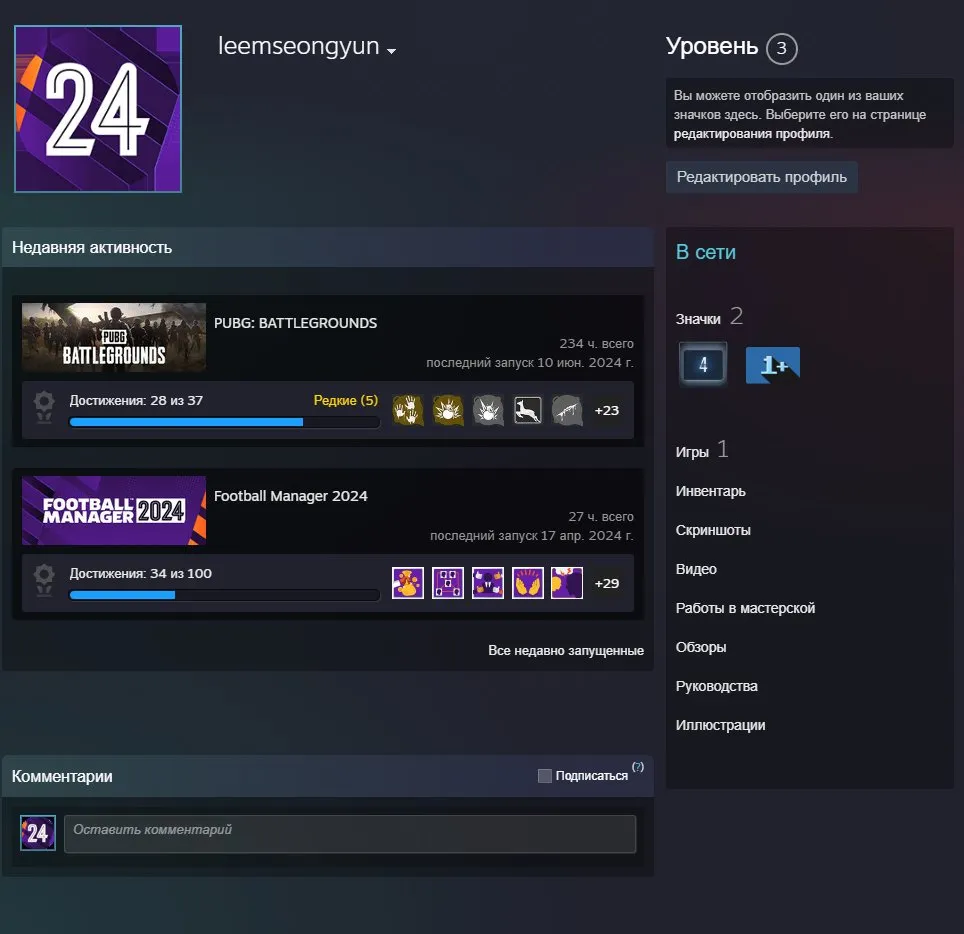Click the small avatar beside comment box
Screen dimensions: 964x934
click(x=38, y=833)
